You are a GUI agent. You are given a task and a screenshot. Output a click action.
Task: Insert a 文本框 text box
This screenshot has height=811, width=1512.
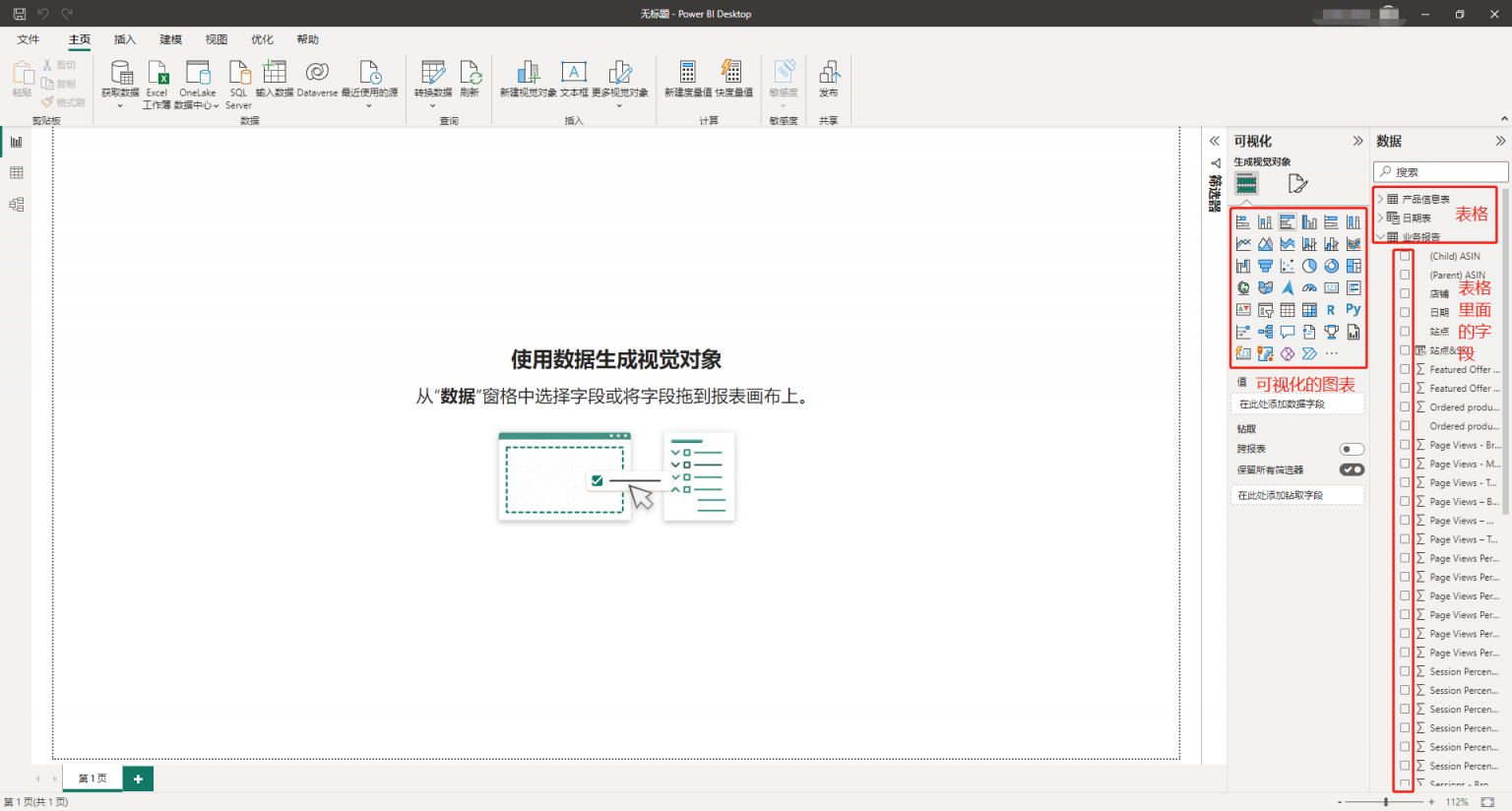click(x=574, y=80)
